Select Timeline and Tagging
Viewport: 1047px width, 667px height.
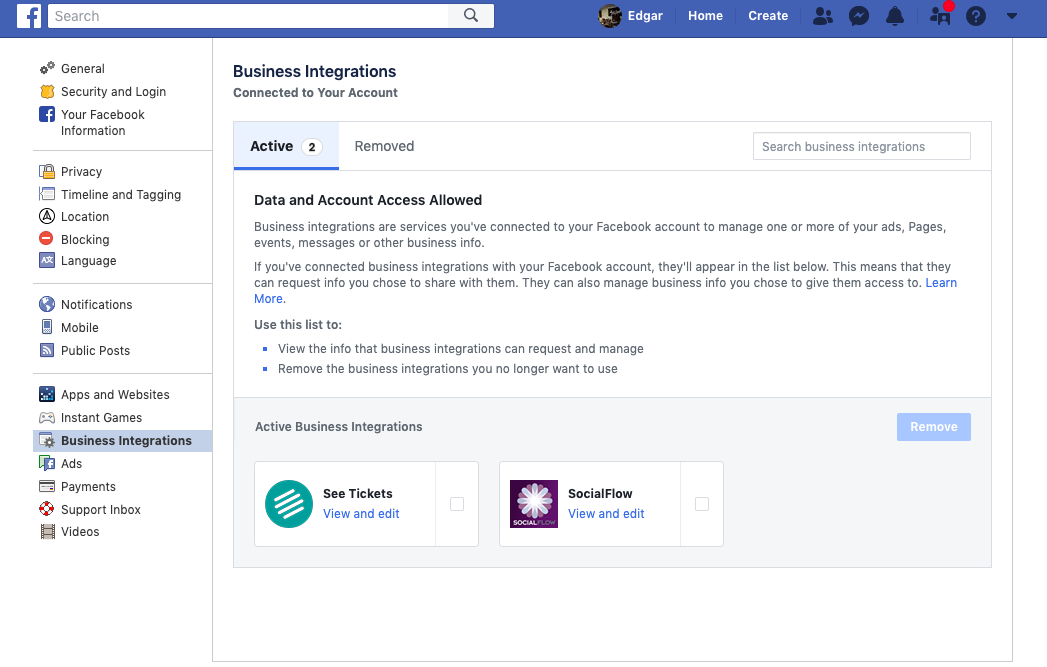point(121,194)
